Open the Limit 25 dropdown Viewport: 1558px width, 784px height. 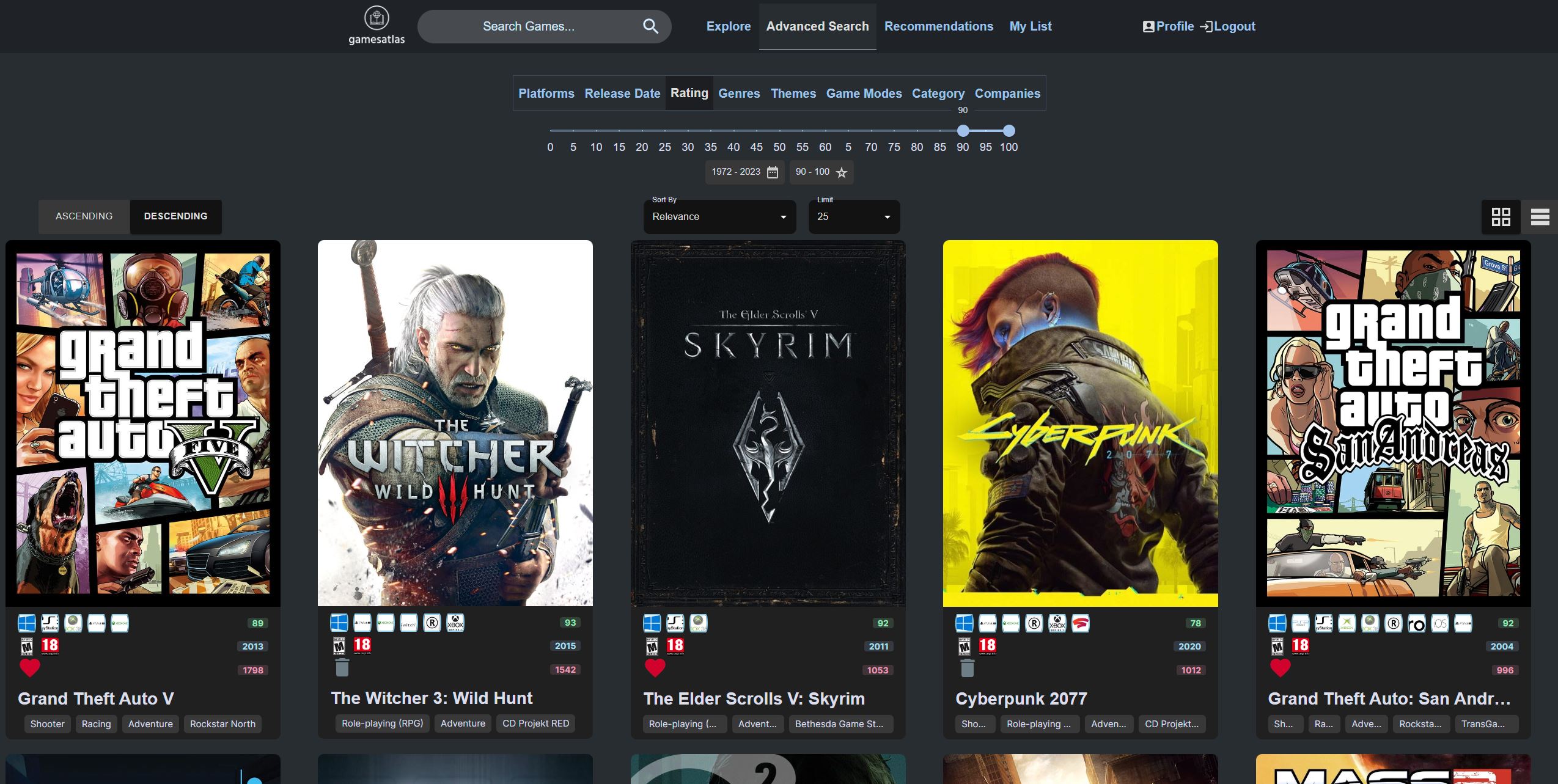[x=854, y=217]
